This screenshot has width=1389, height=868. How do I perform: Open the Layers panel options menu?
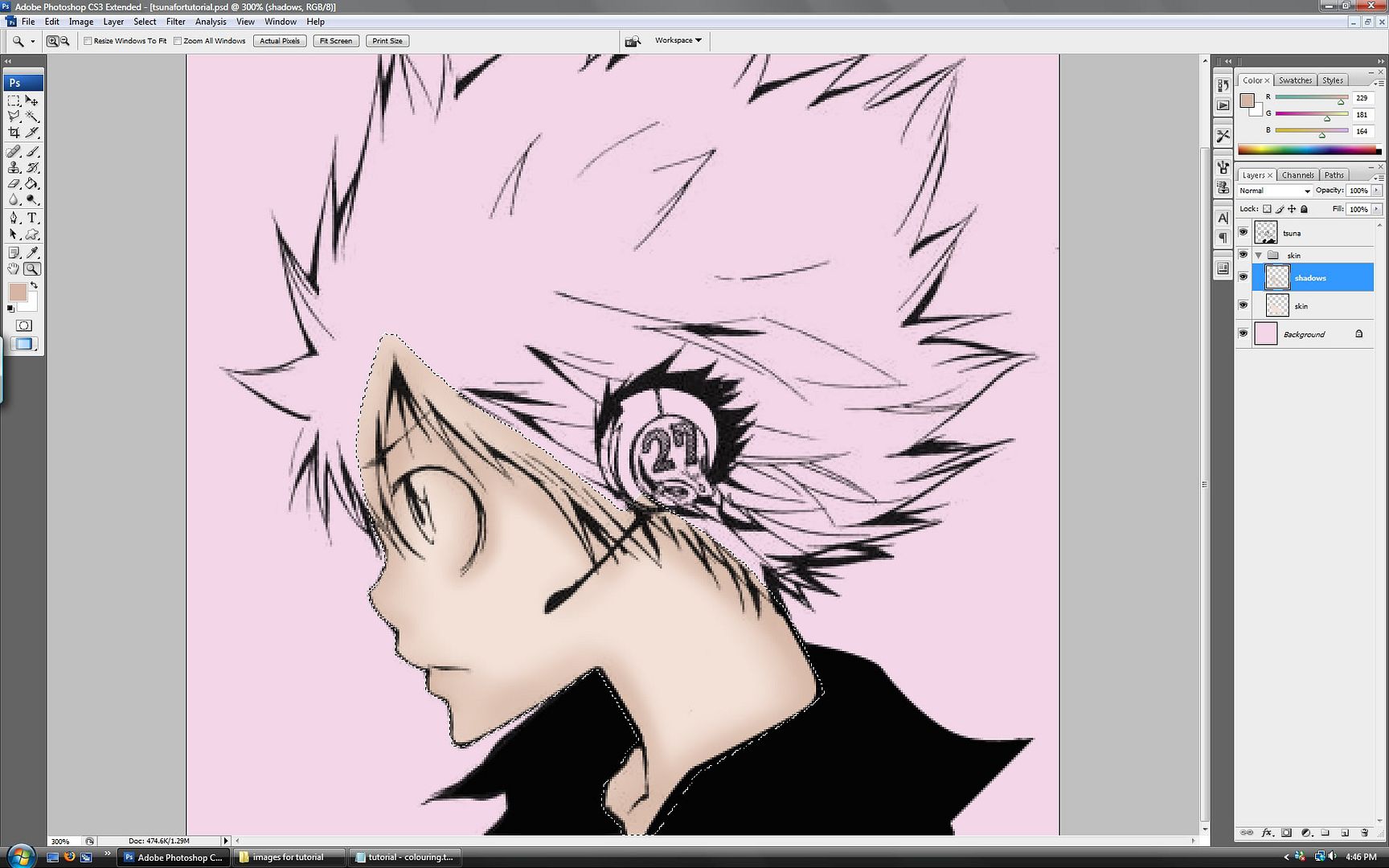coord(1378,178)
